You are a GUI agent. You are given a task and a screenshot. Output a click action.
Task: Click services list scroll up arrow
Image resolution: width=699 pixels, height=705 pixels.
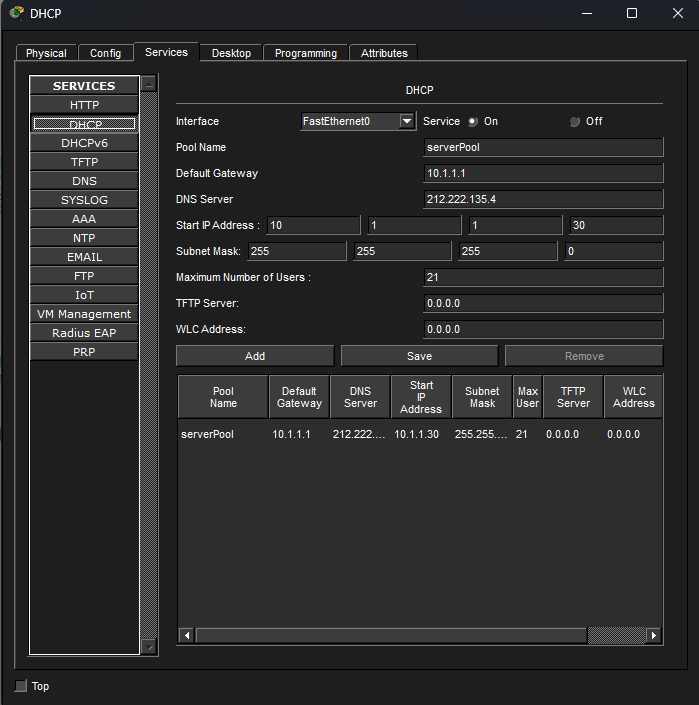click(x=149, y=84)
